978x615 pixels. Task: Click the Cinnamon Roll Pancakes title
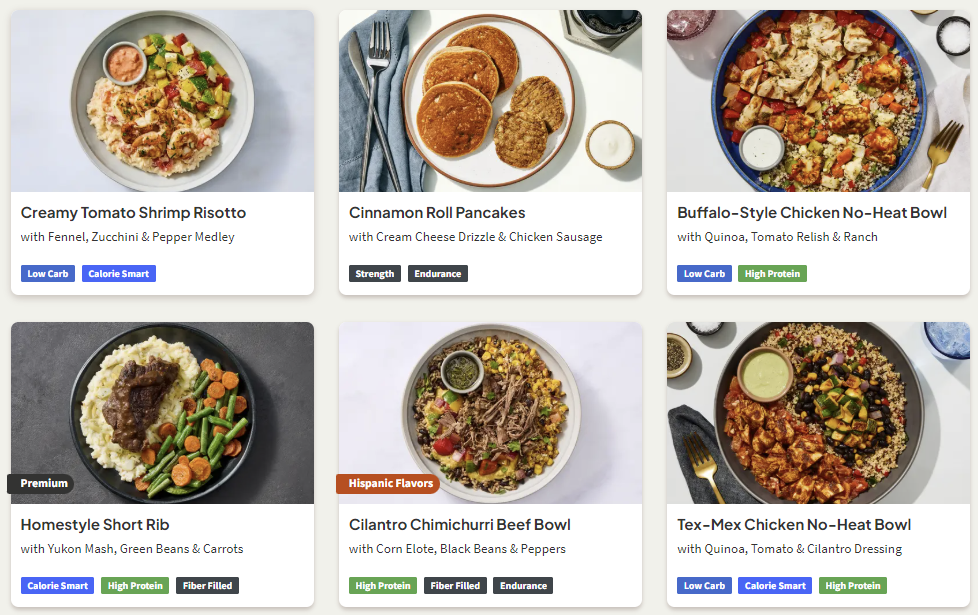pyautogui.click(x=437, y=213)
